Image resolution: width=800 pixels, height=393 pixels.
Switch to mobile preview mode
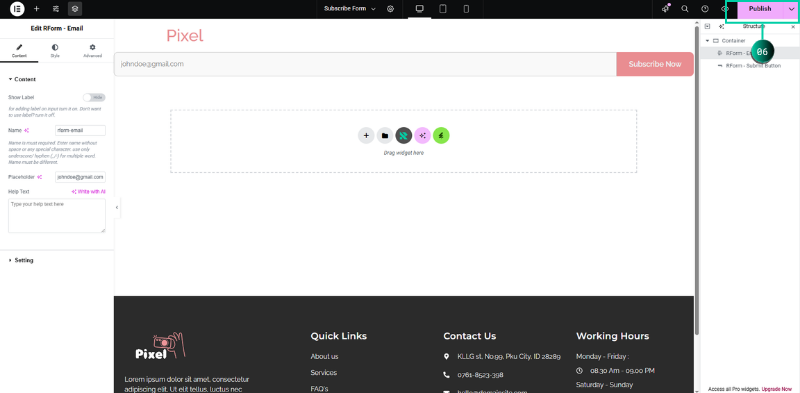pyautogui.click(x=466, y=9)
